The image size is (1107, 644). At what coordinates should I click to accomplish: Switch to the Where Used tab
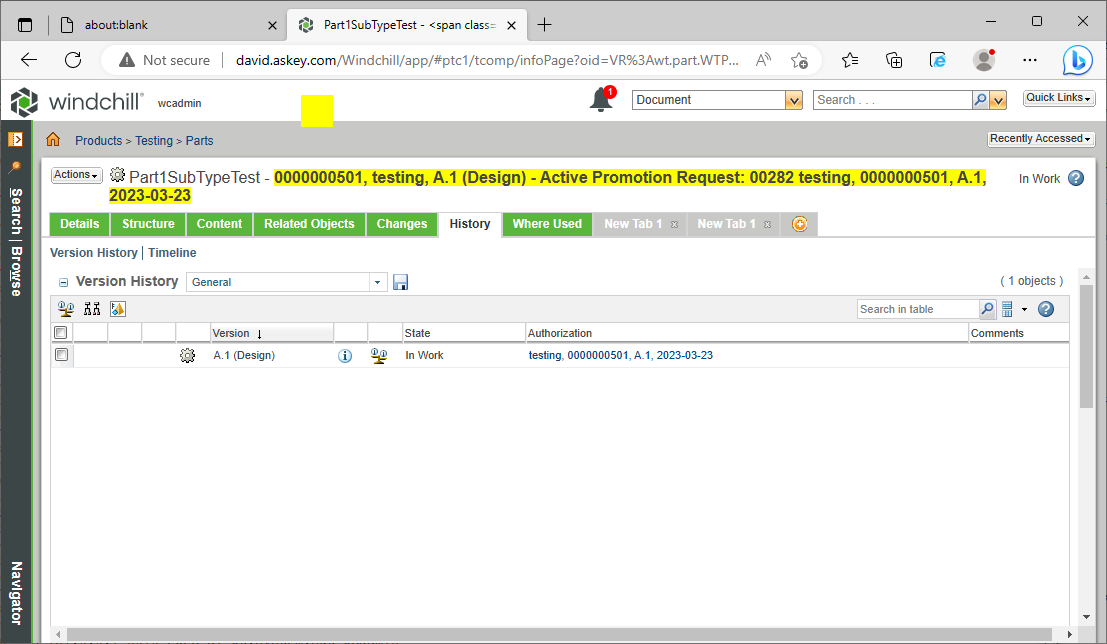[x=547, y=224]
